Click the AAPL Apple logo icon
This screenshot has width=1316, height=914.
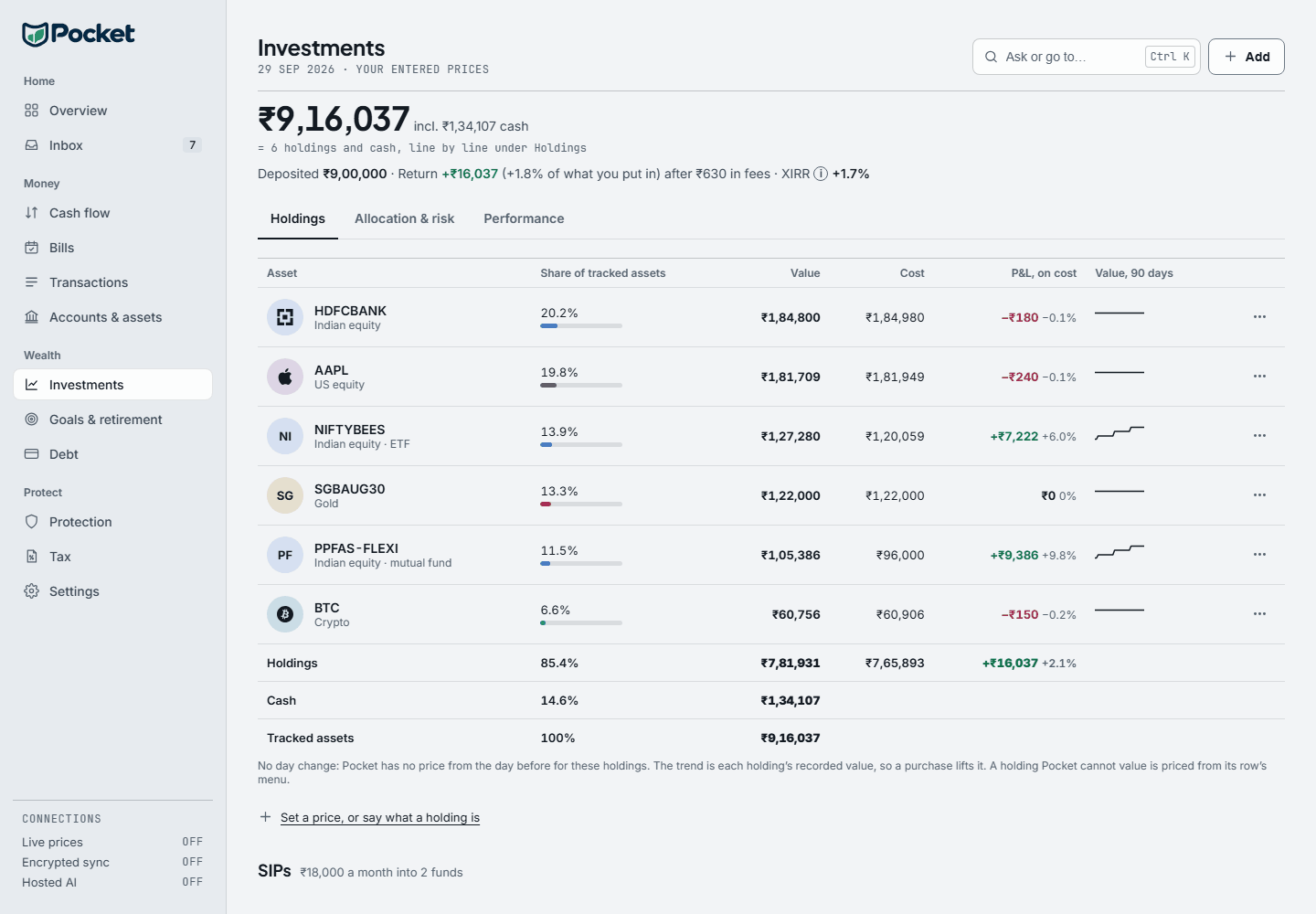285,377
